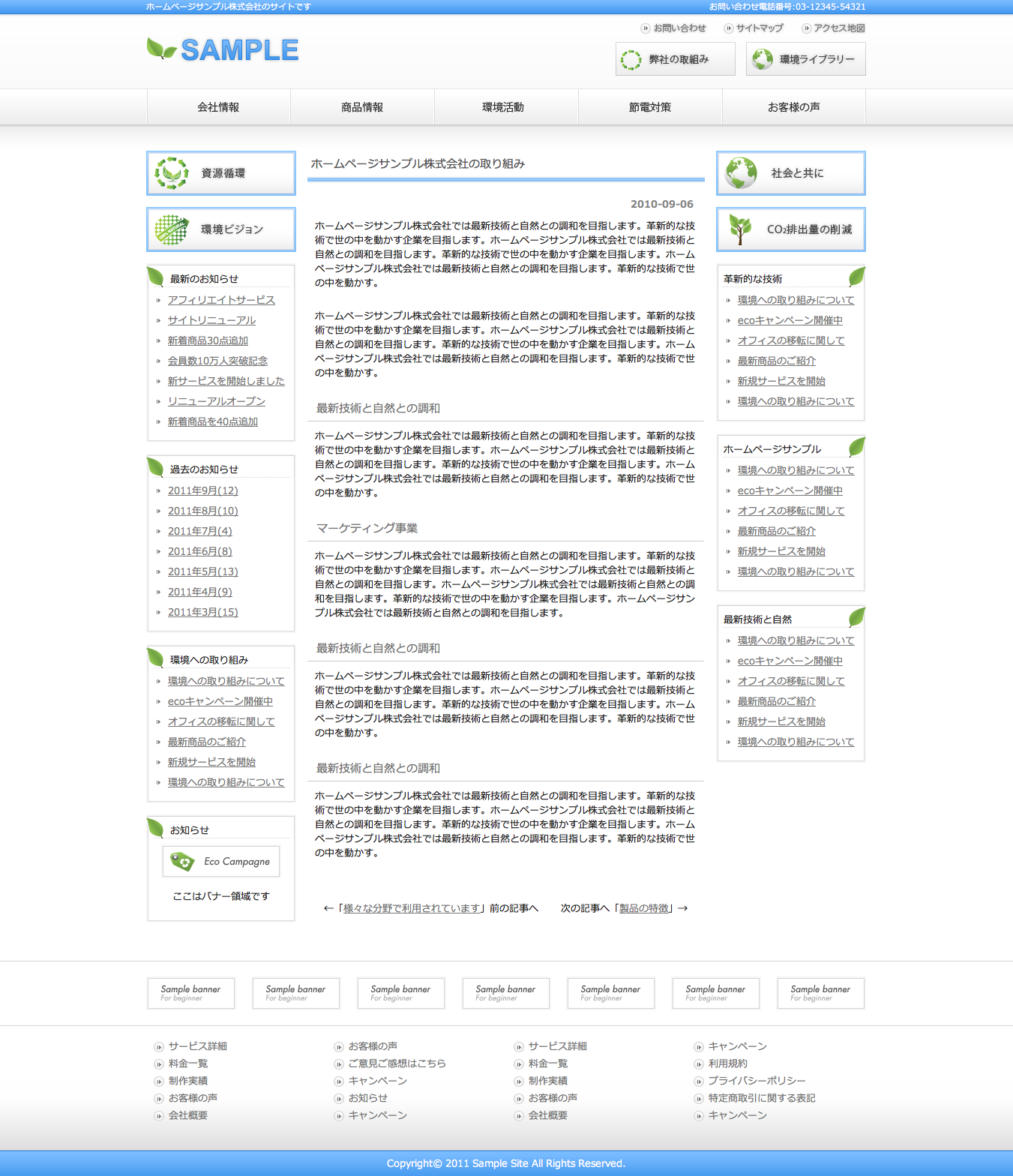
Task: Open the 会社情報 navigation menu item
Action: click(218, 107)
